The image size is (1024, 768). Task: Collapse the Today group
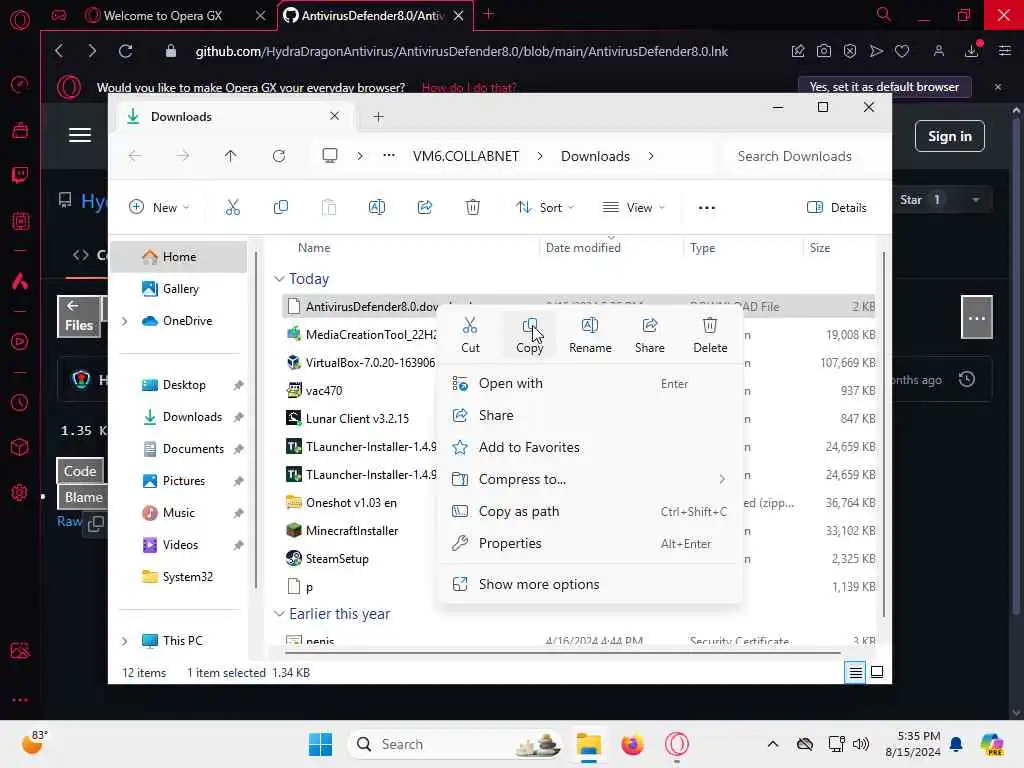(x=280, y=279)
